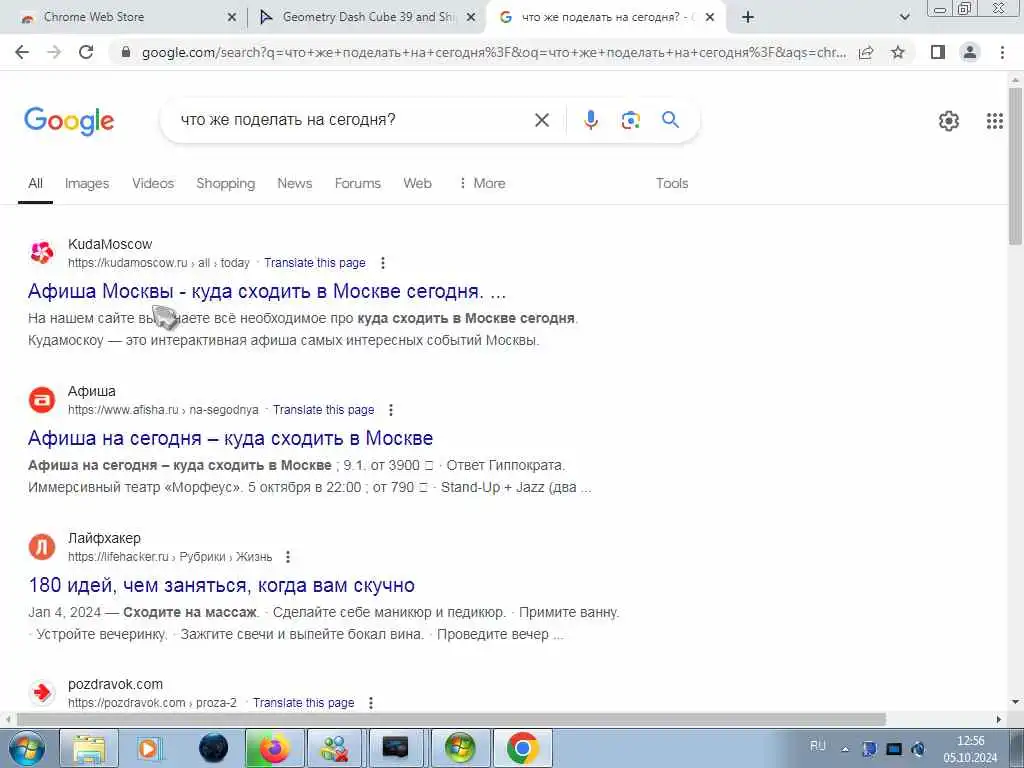Search by image using Google Lens

(630, 120)
